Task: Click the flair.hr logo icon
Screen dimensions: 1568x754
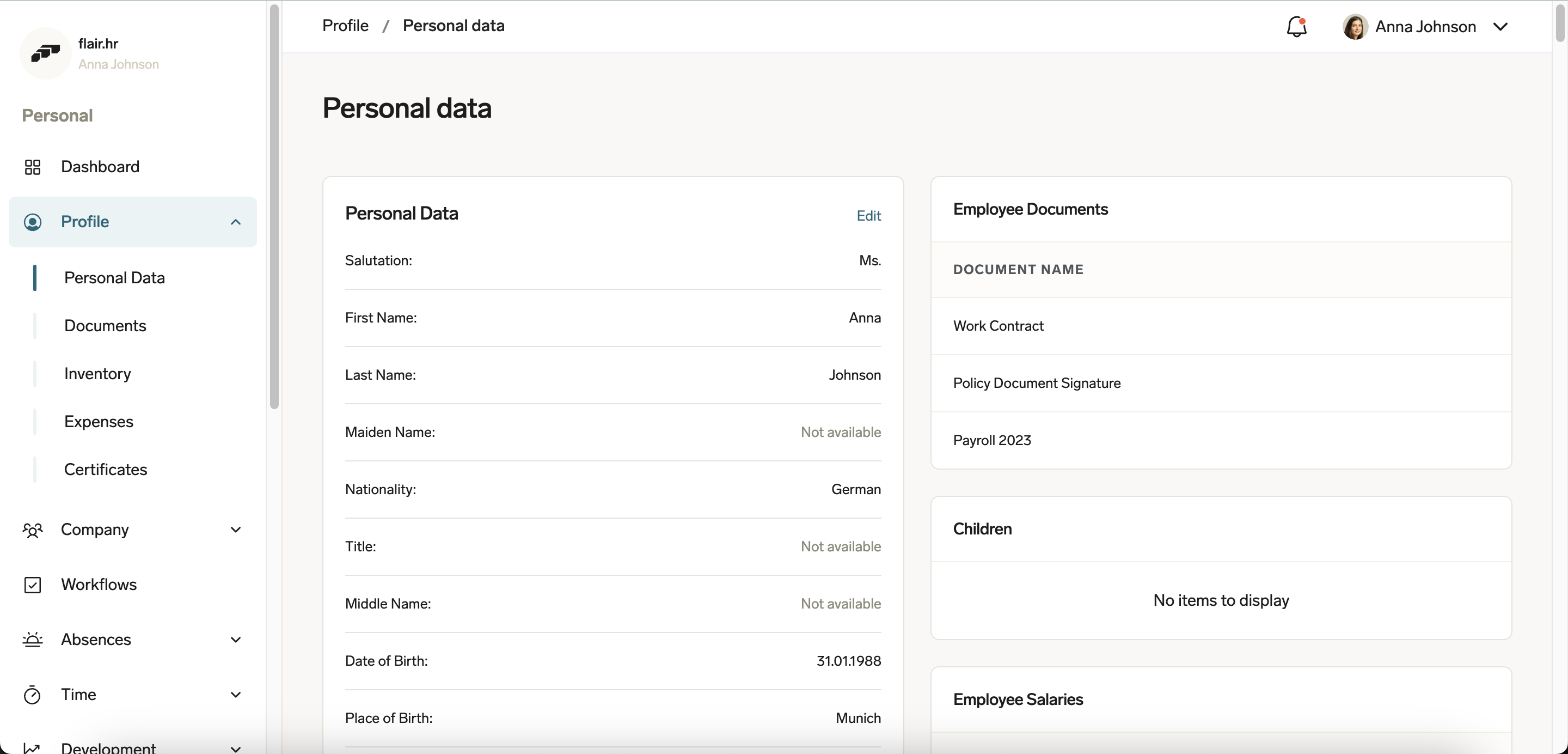Action: coord(46,53)
